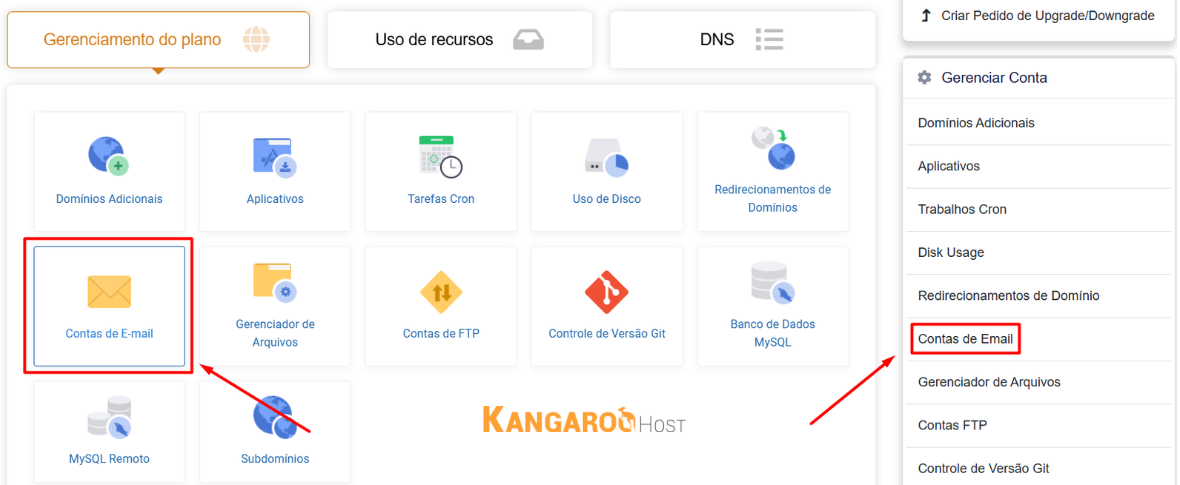Click the gear icon beside Gerenciar Conta
The height and width of the screenshot is (485, 1180).
[925, 78]
